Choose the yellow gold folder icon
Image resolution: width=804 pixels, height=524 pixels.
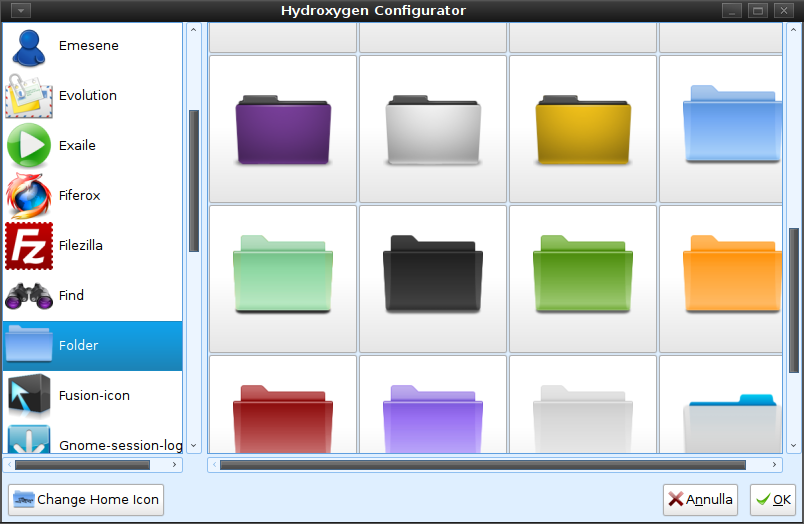click(x=583, y=130)
